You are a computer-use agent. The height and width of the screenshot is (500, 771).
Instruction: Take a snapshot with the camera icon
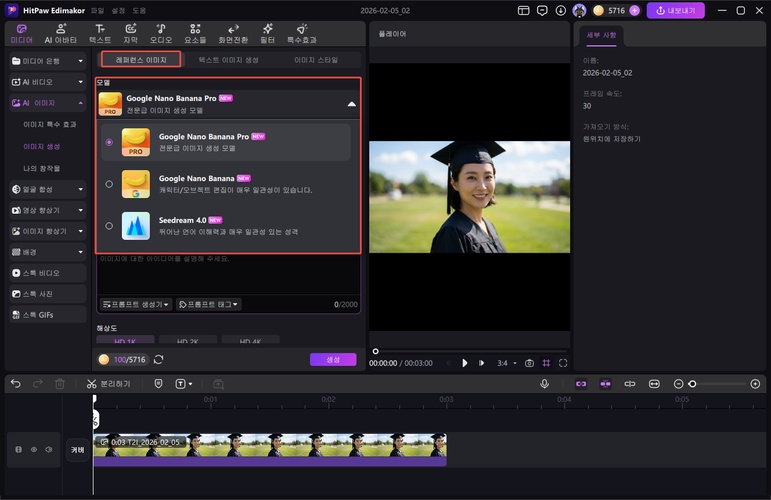point(530,363)
